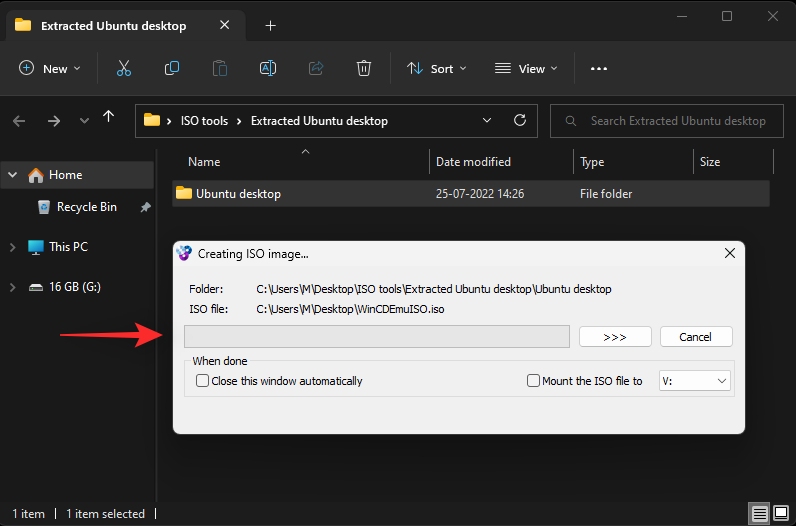Click the Paste clipboard icon

click(x=219, y=68)
